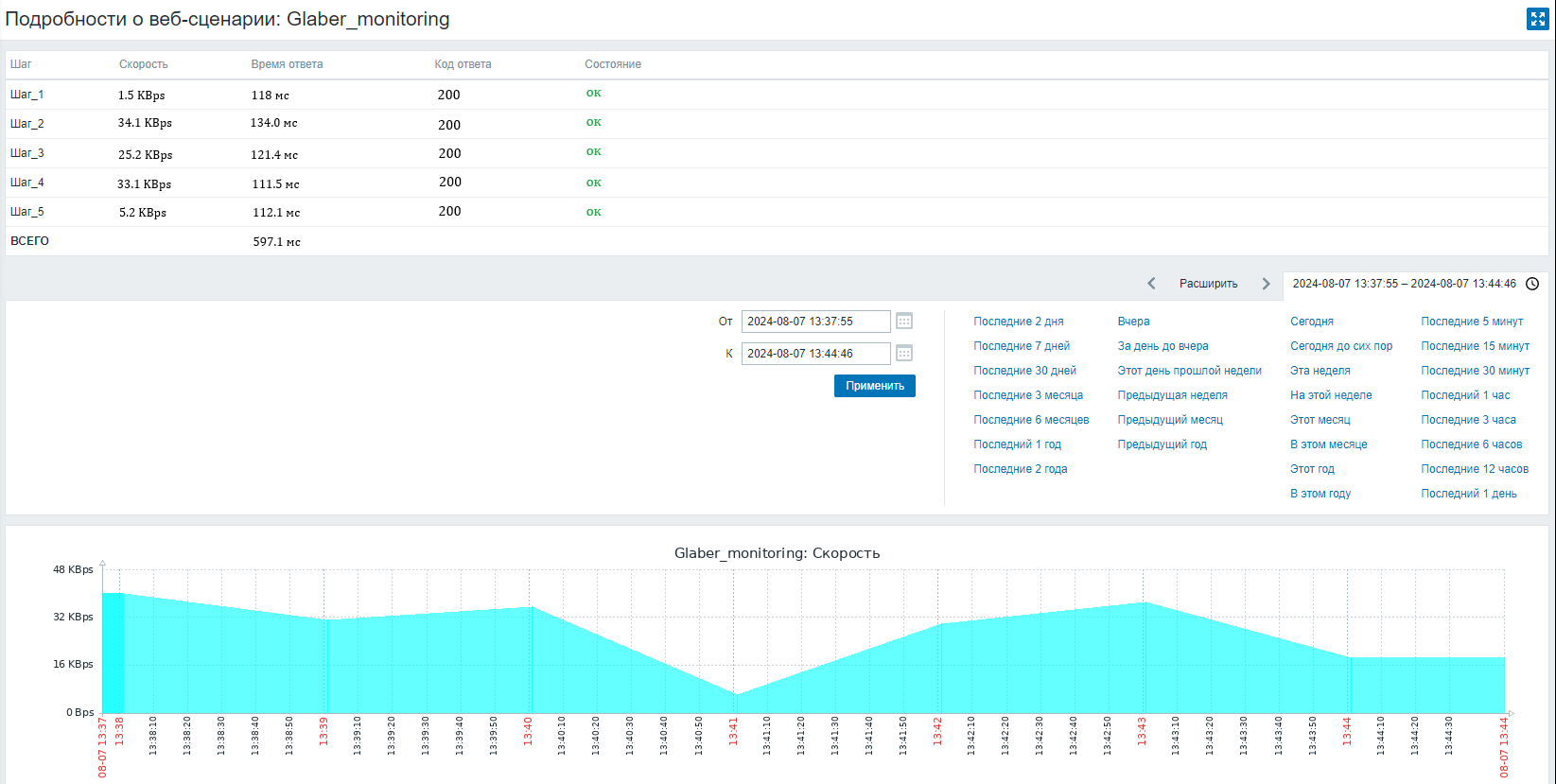The image size is (1556, 784).
Task: Click the 34.1 KBps speed value
Action: [145, 123]
